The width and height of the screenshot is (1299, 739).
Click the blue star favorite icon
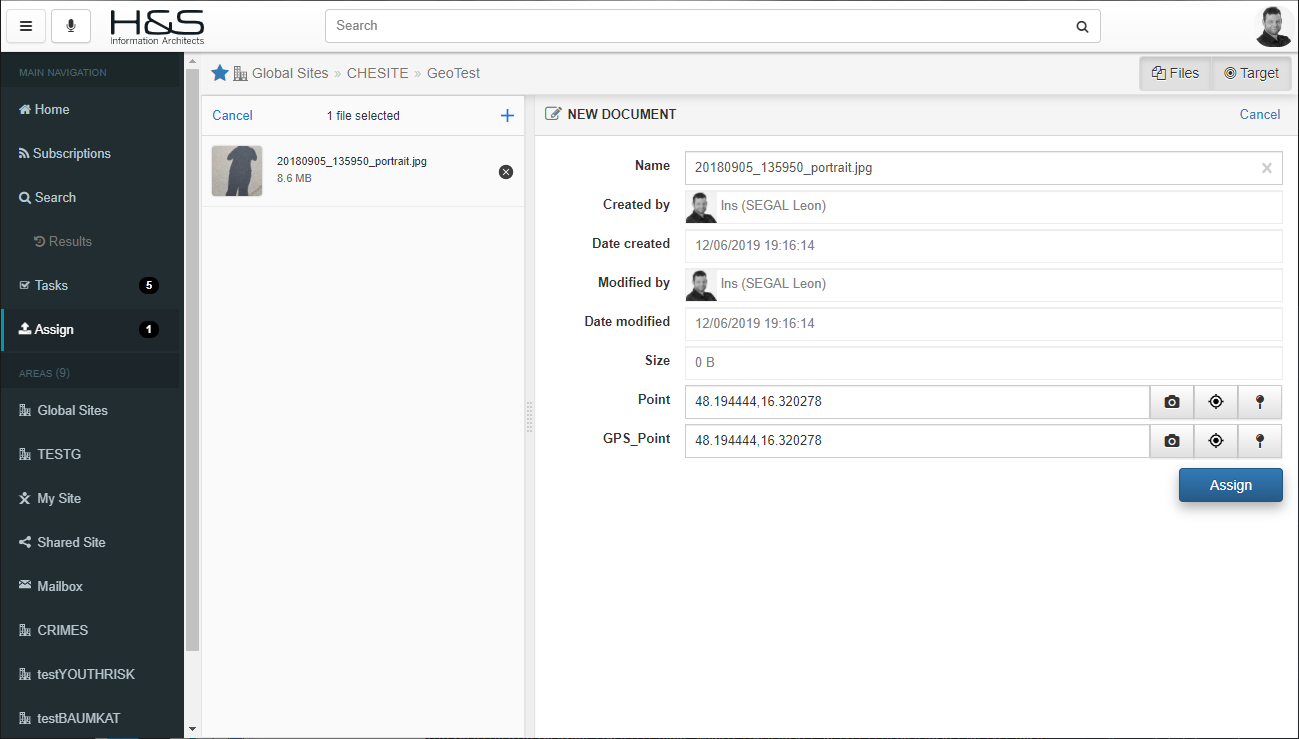[220, 73]
